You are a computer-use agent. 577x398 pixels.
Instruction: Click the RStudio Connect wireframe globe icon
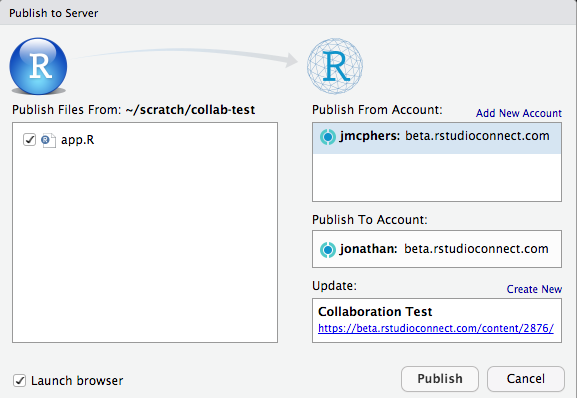(335, 66)
